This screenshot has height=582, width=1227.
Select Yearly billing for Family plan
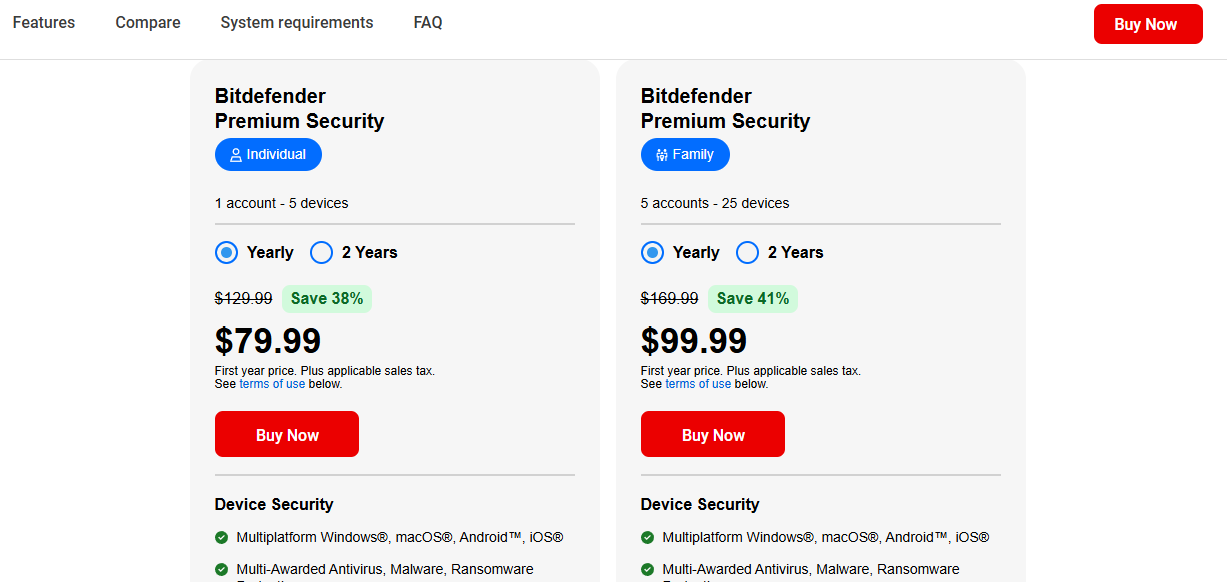tap(653, 253)
